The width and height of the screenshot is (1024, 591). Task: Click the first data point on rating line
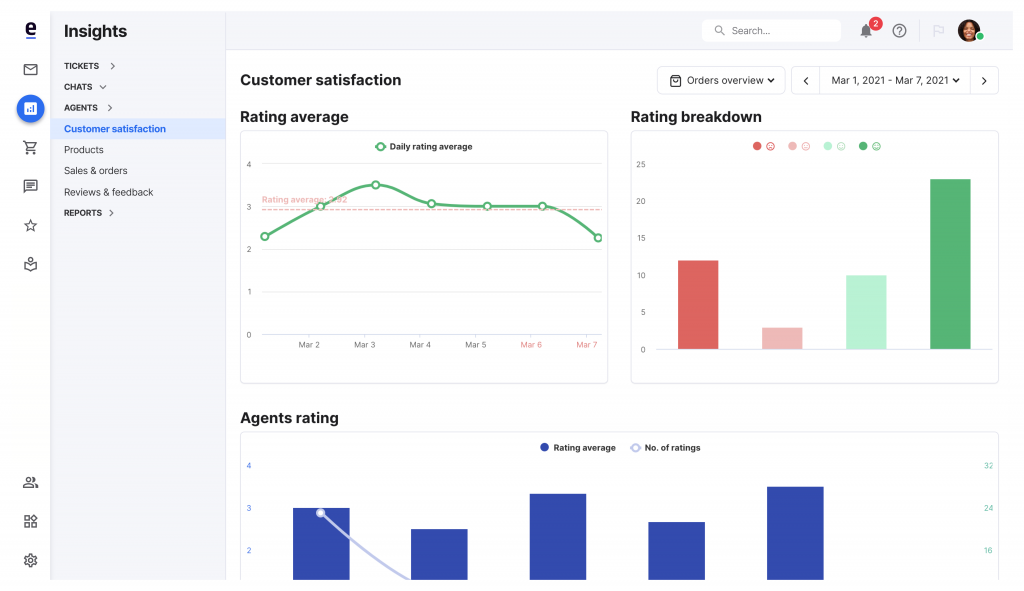pyautogui.click(x=264, y=236)
